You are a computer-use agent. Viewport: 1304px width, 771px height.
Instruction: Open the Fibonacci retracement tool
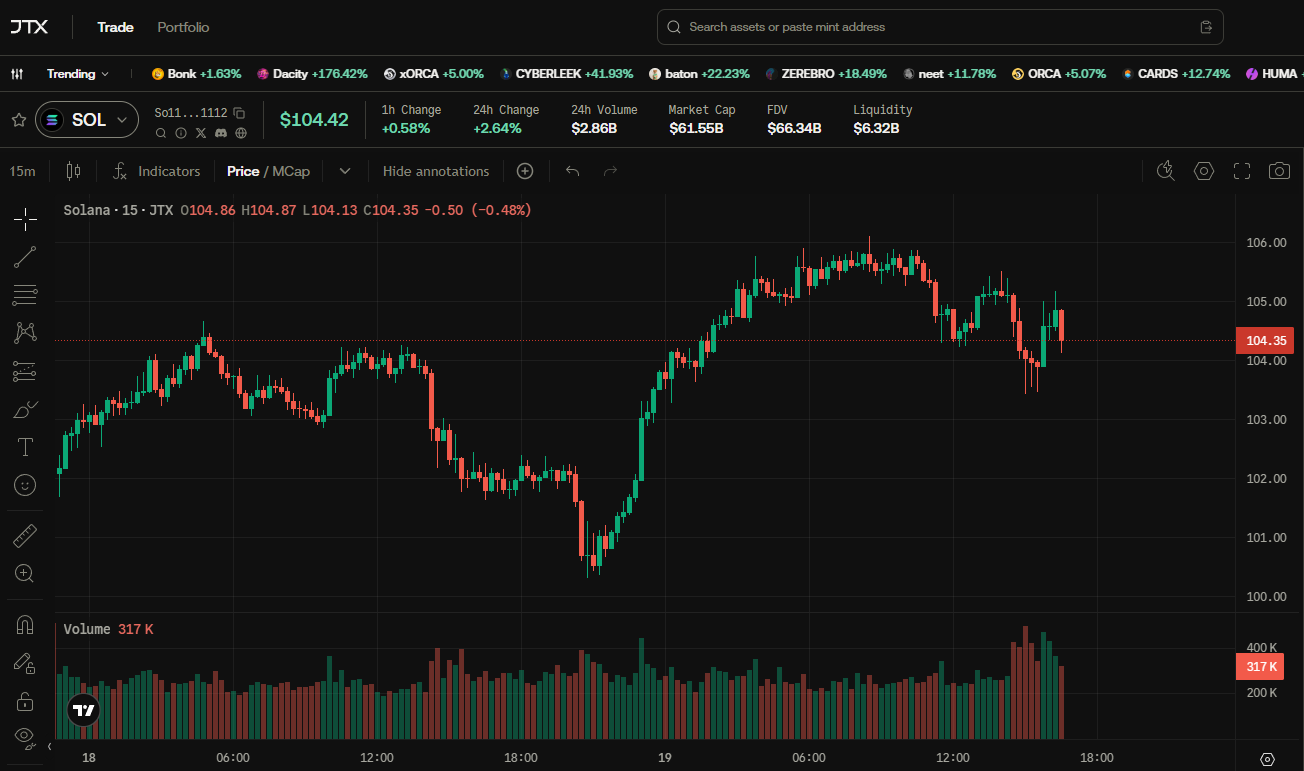point(25,295)
